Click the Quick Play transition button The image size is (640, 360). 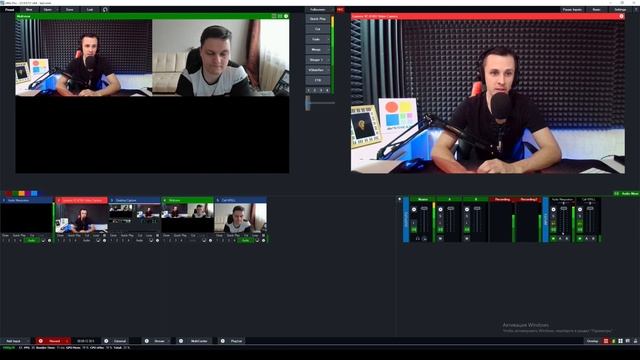pos(317,19)
